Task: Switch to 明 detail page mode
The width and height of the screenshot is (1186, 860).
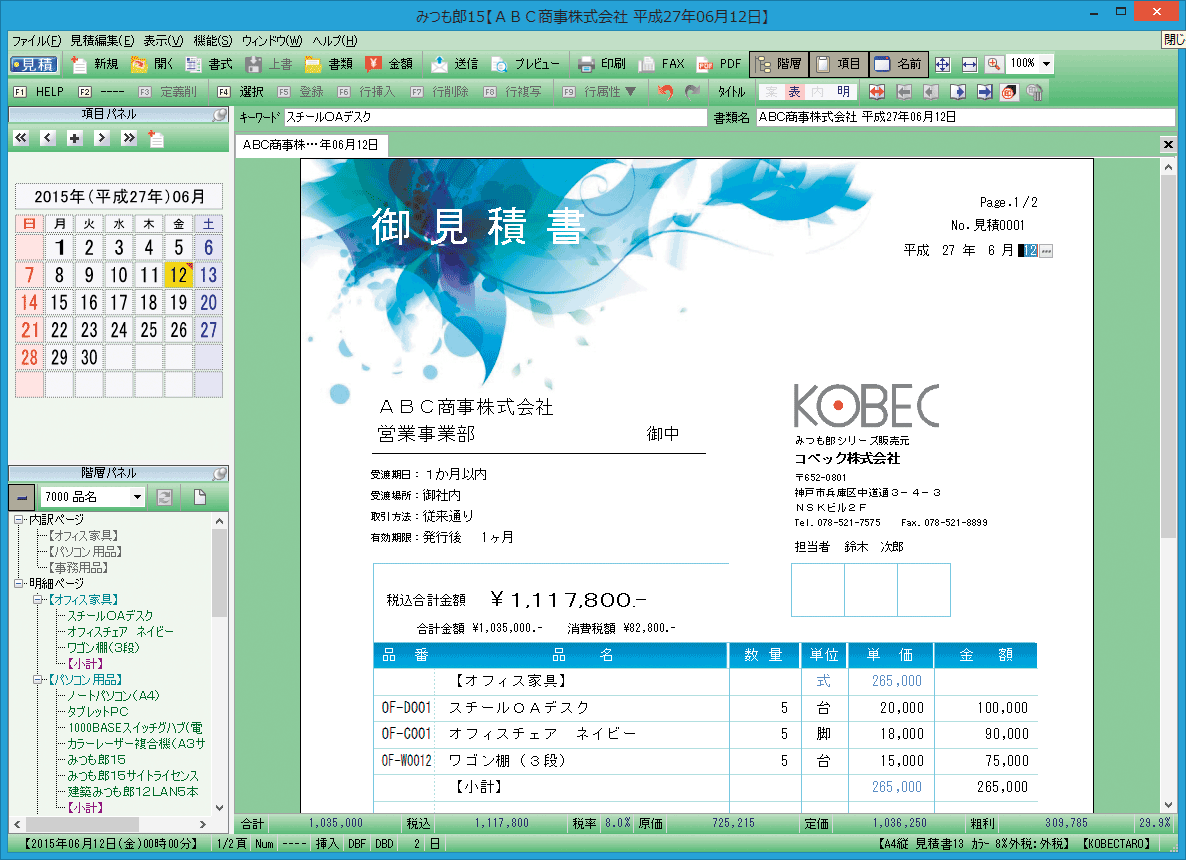Action: pos(843,92)
